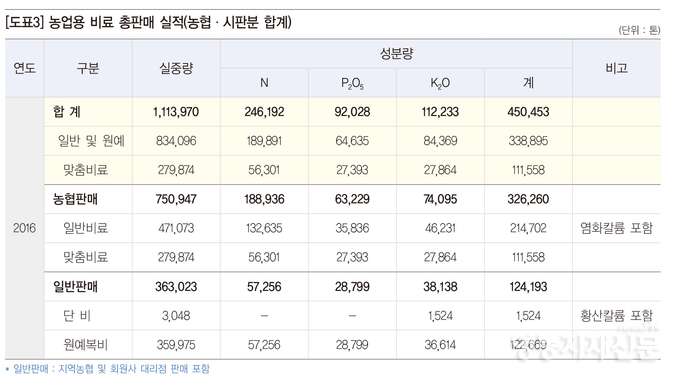680x381 pixels.
Task: Click the 합계 row label
Action: click(67, 112)
